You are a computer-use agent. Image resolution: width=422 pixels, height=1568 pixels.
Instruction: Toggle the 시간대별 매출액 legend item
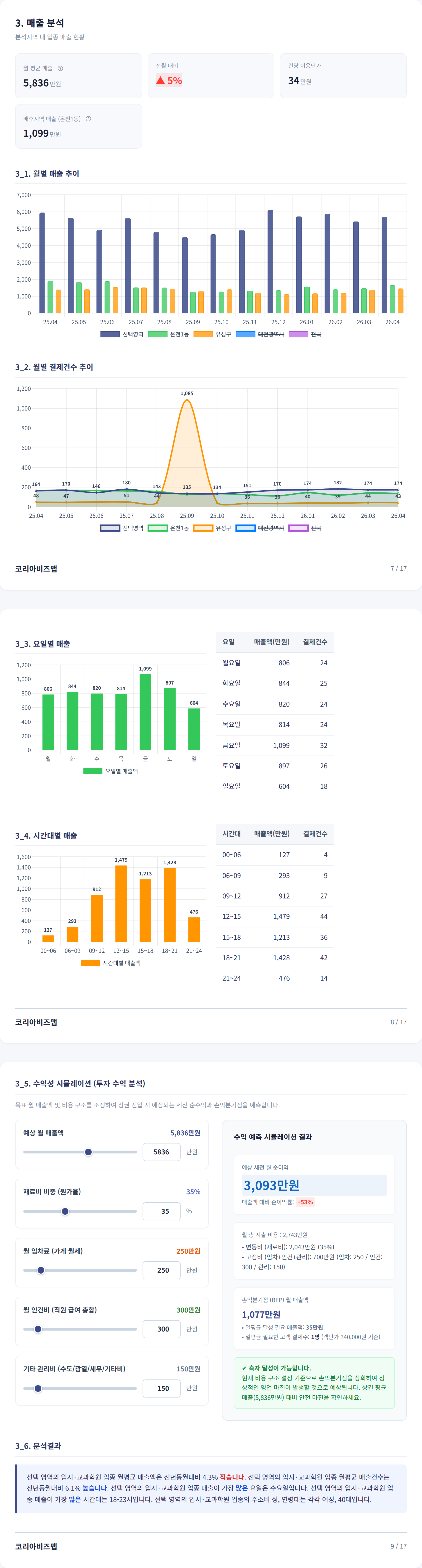(x=111, y=963)
